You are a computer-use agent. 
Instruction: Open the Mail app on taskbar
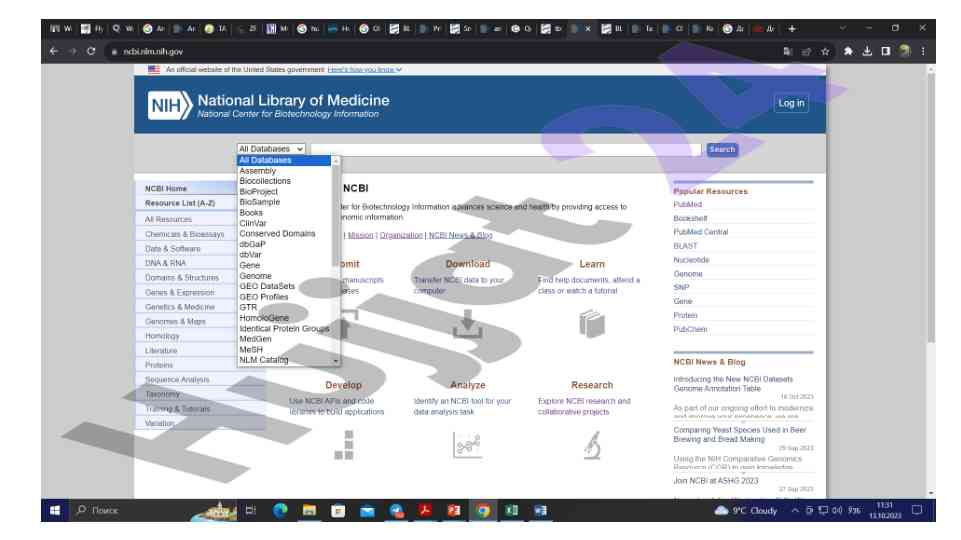coord(367,510)
